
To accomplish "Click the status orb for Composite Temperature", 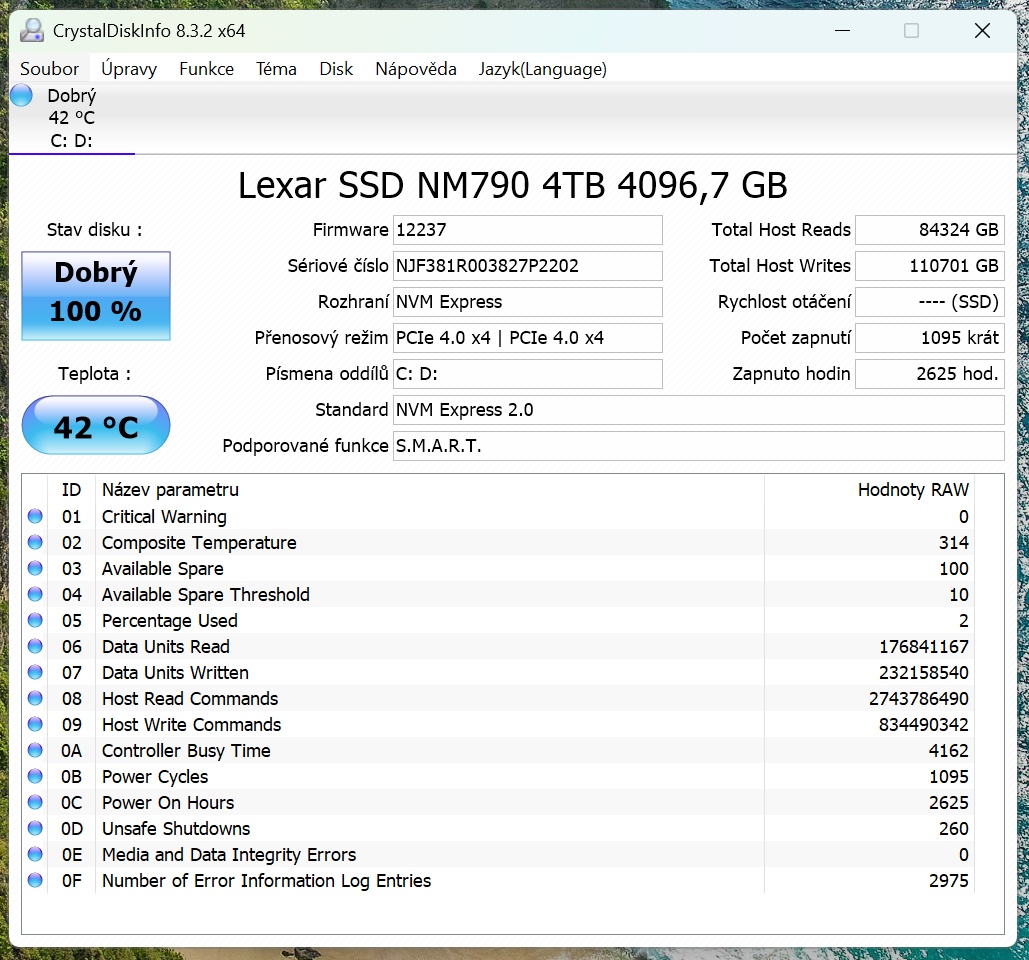I will 35,542.
